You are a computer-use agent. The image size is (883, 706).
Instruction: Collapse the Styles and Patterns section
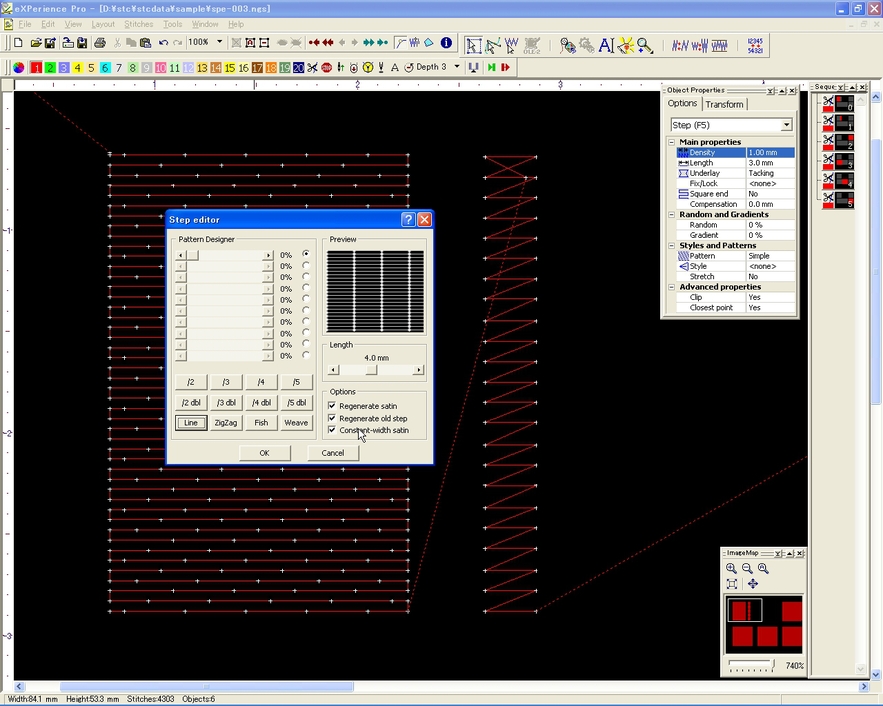click(671, 245)
